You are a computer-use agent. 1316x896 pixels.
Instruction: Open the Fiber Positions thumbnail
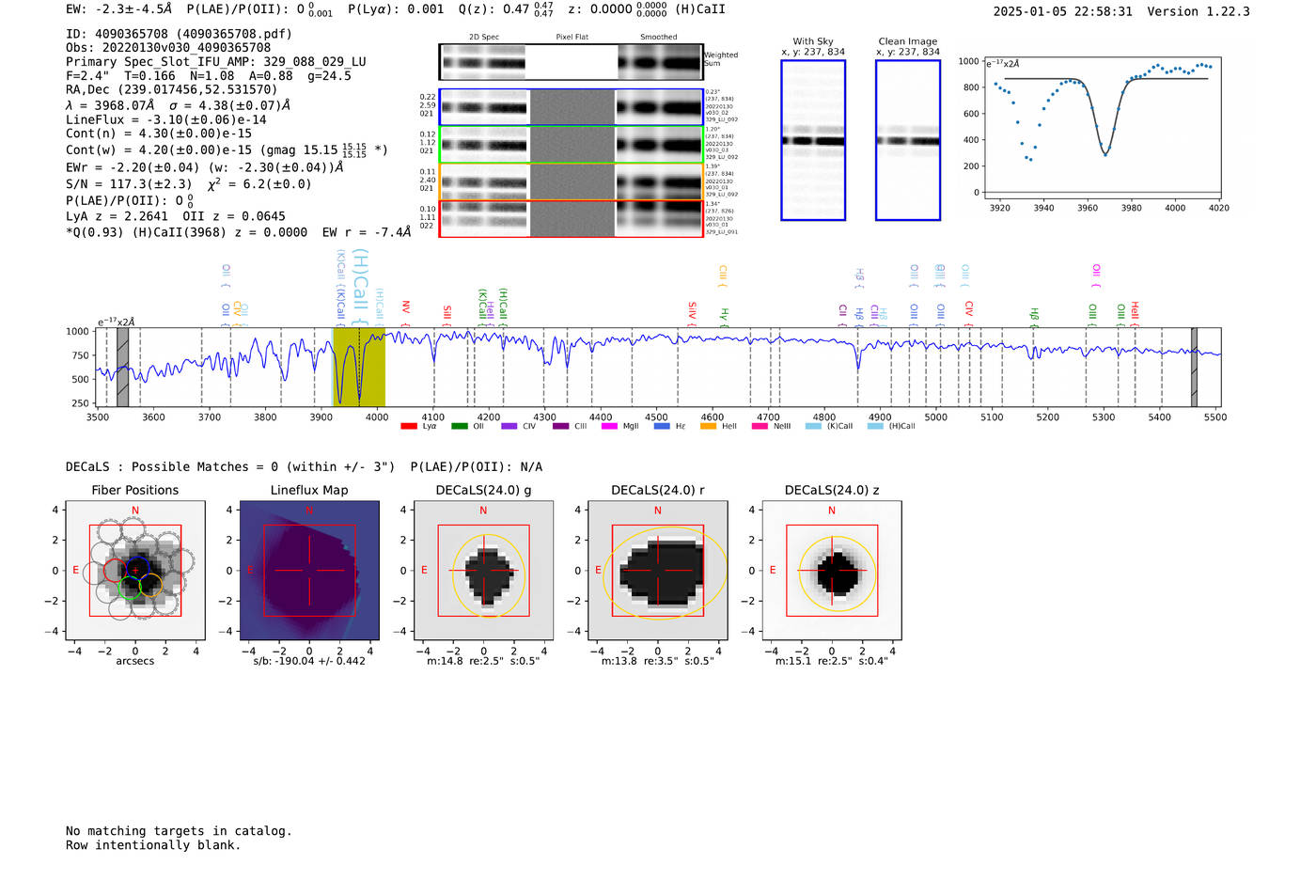(135, 571)
